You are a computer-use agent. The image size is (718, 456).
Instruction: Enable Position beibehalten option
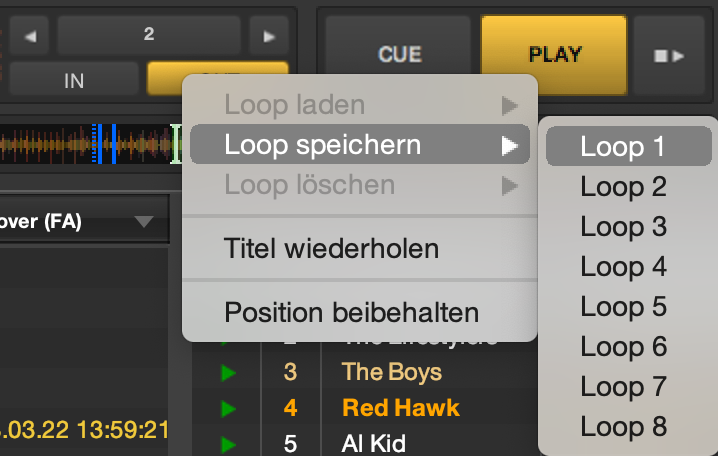(352, 312)
